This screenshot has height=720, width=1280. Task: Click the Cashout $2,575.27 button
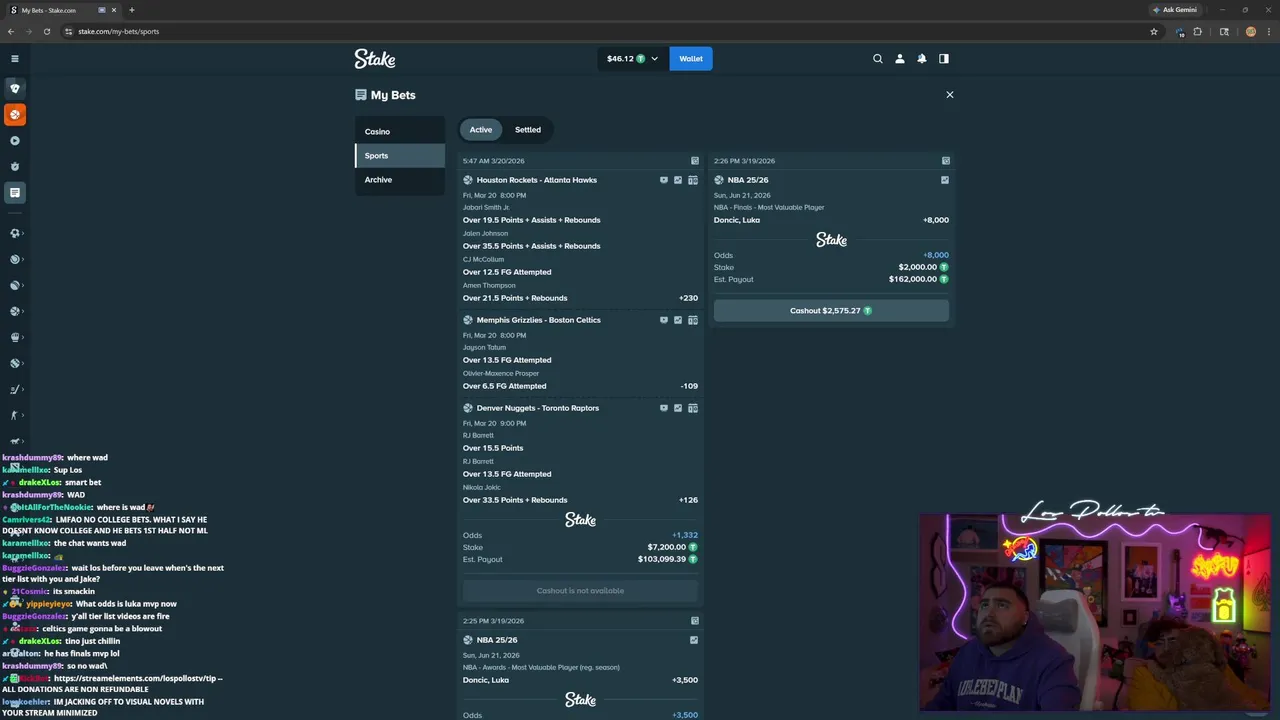point(831,311)
